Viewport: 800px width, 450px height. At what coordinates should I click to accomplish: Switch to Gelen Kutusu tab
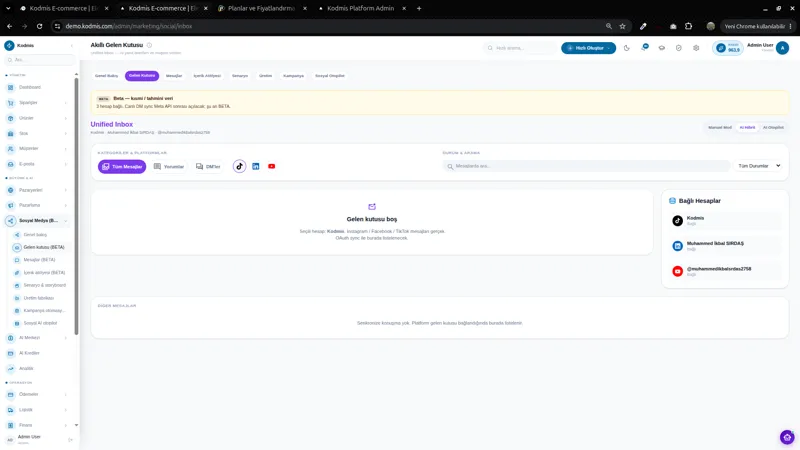(142, 76)
